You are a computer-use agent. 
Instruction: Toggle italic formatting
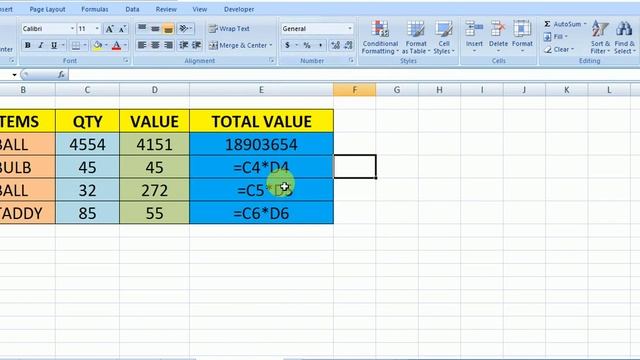(41, 45)
